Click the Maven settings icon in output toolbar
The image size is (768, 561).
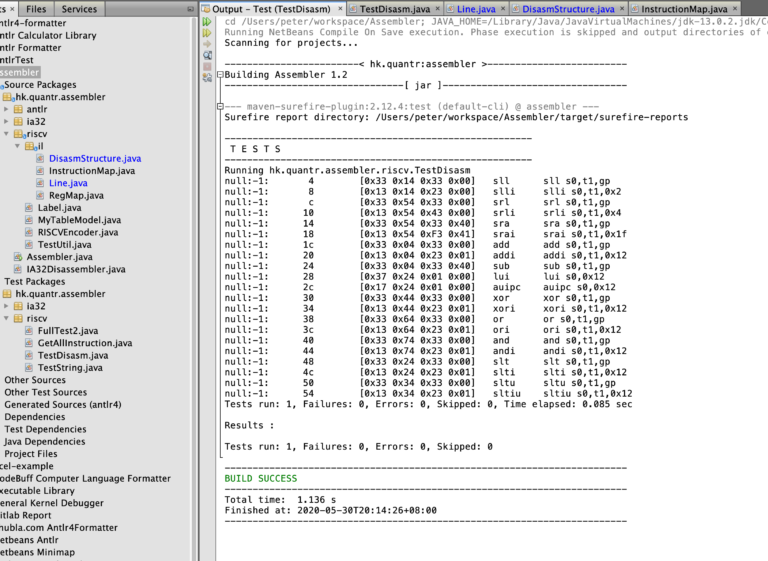coord(207,77)
